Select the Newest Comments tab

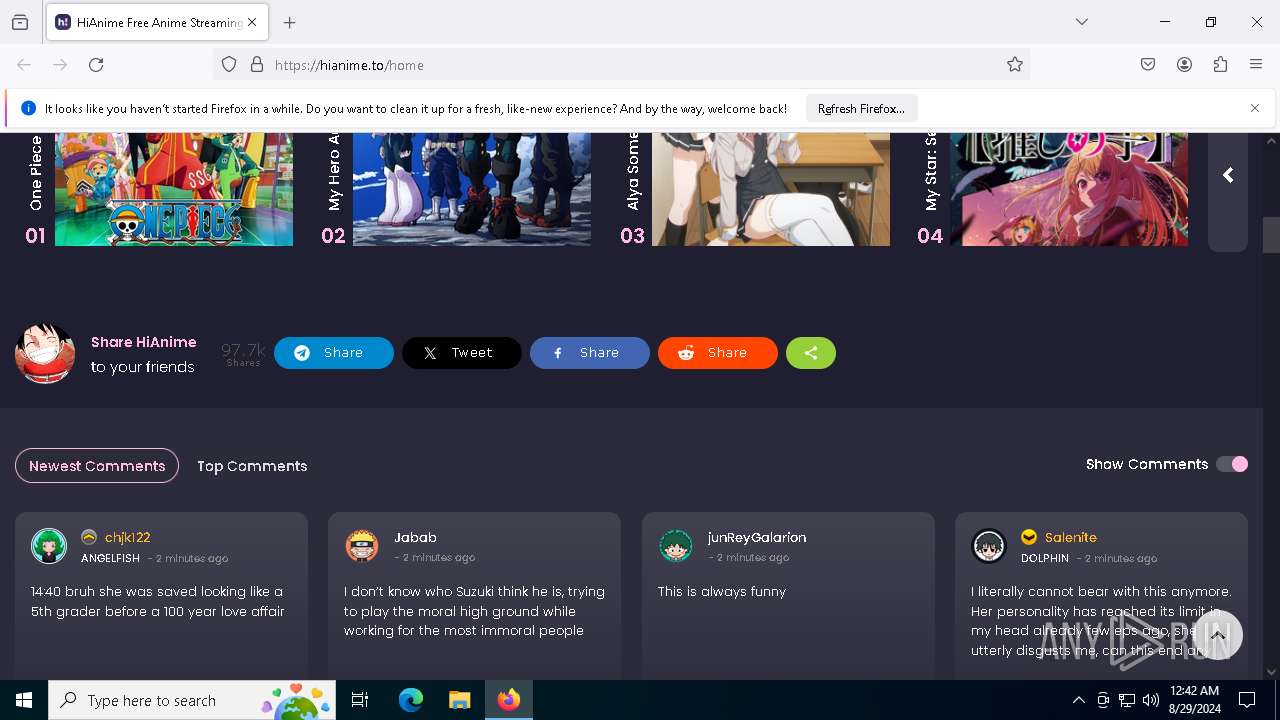coord(97,466)
